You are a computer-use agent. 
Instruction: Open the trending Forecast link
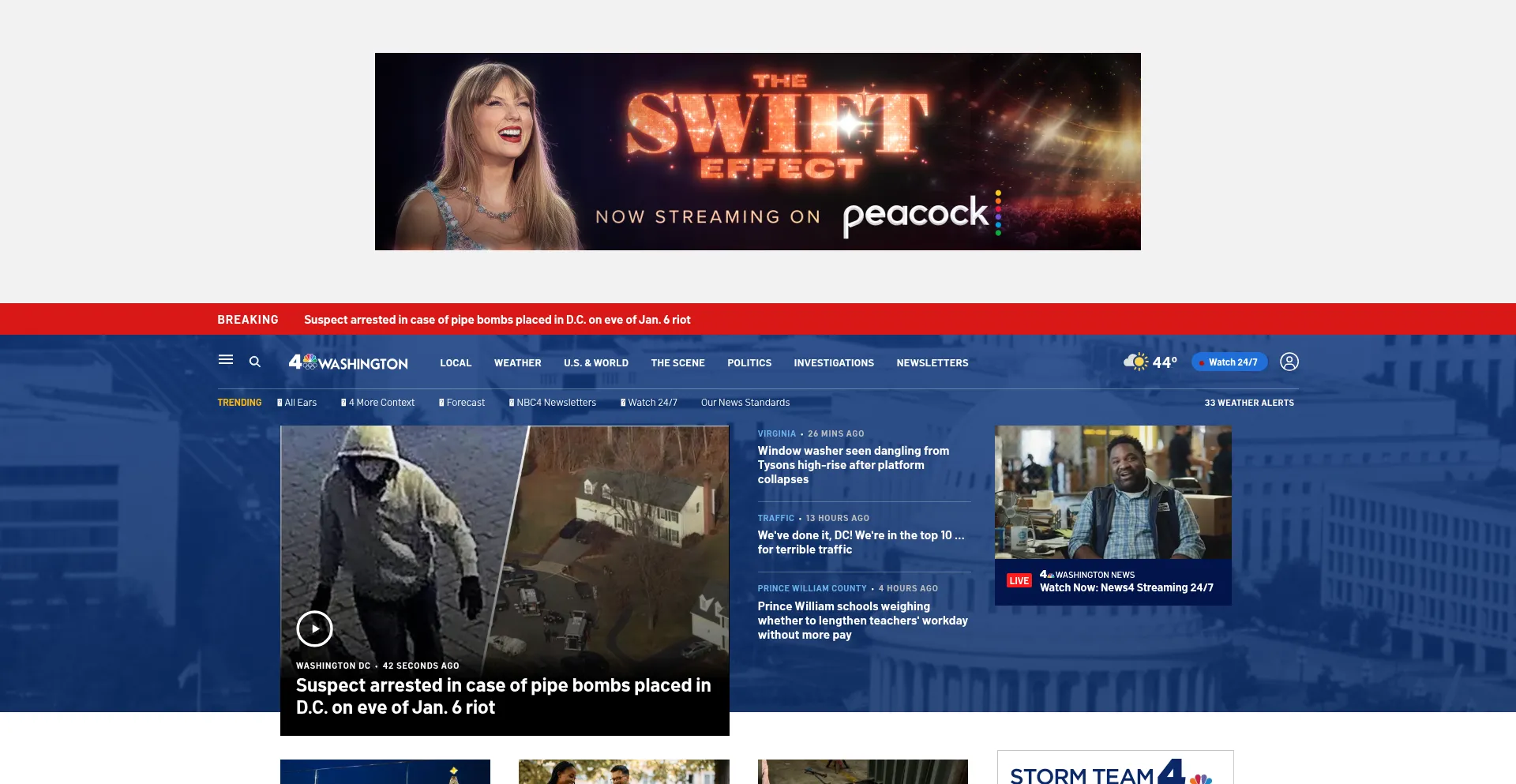(x=465, y=403)
